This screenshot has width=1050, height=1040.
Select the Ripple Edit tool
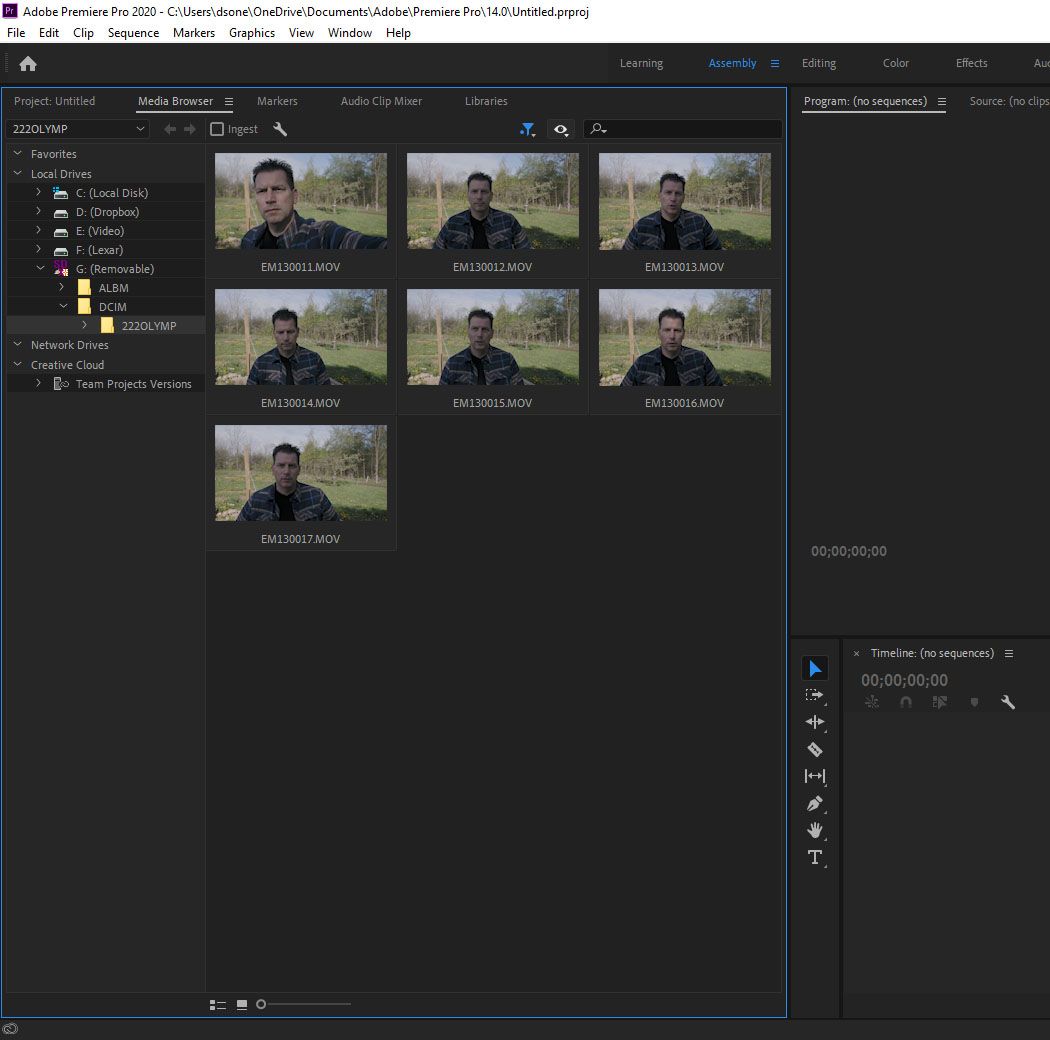pyautogui.click(x=815, y=722)
